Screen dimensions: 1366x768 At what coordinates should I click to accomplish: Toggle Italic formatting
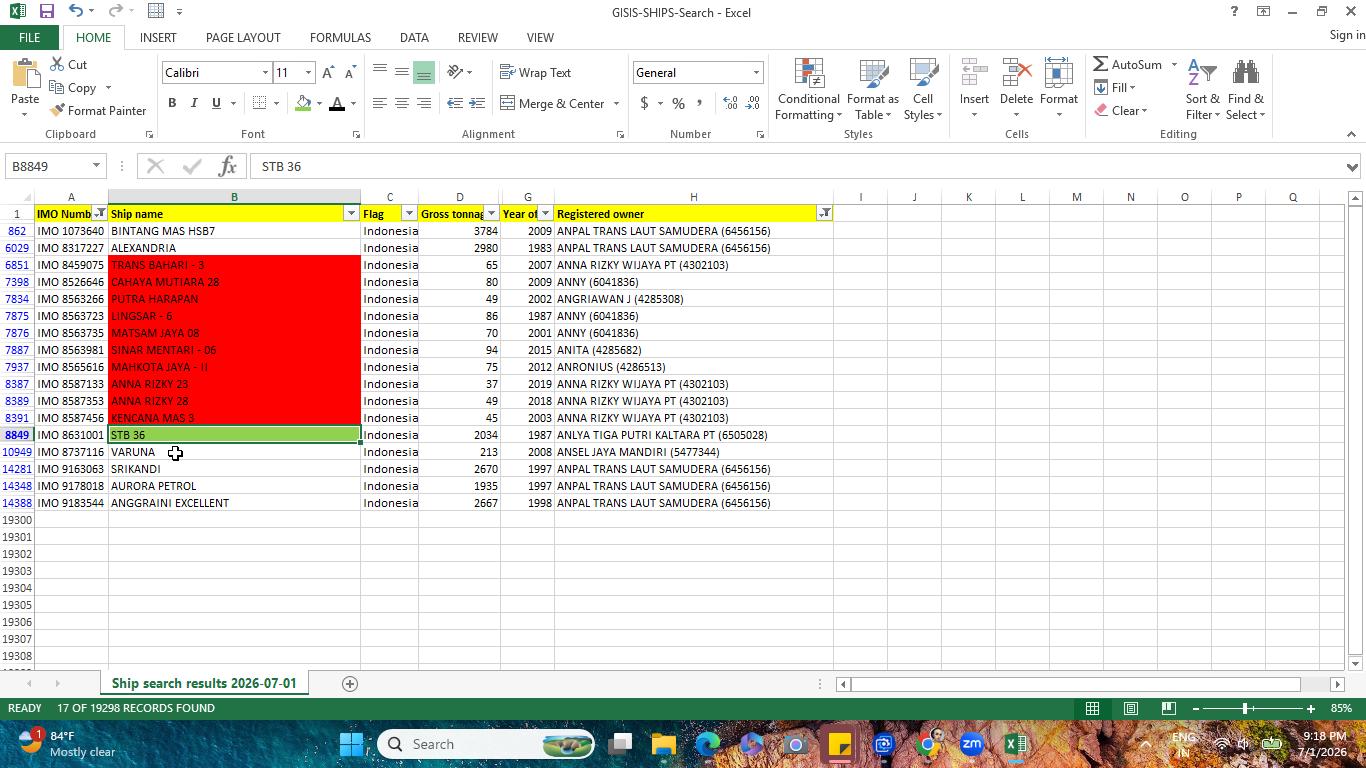193,103
